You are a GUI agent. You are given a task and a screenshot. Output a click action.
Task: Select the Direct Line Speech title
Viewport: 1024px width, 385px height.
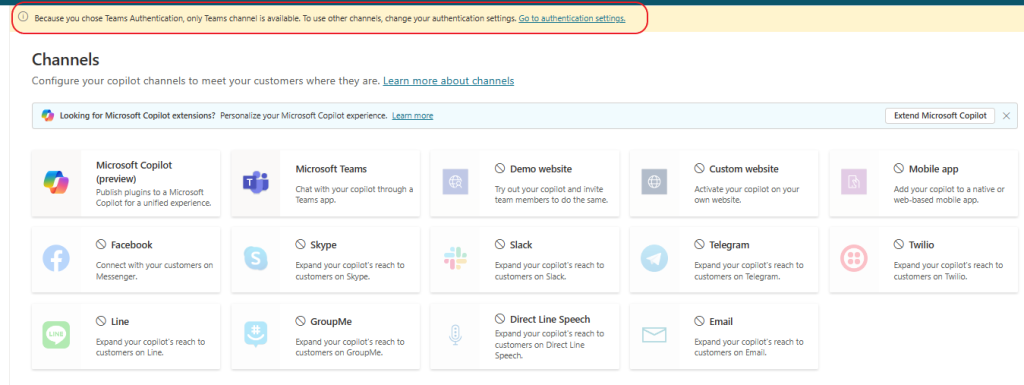pyautogui.click(x=550, y=320)
